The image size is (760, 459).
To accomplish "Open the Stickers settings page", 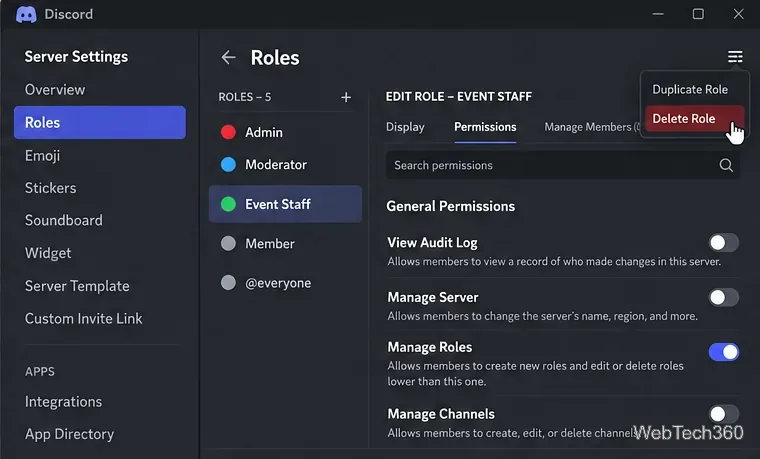I will [x=50, y=188].
